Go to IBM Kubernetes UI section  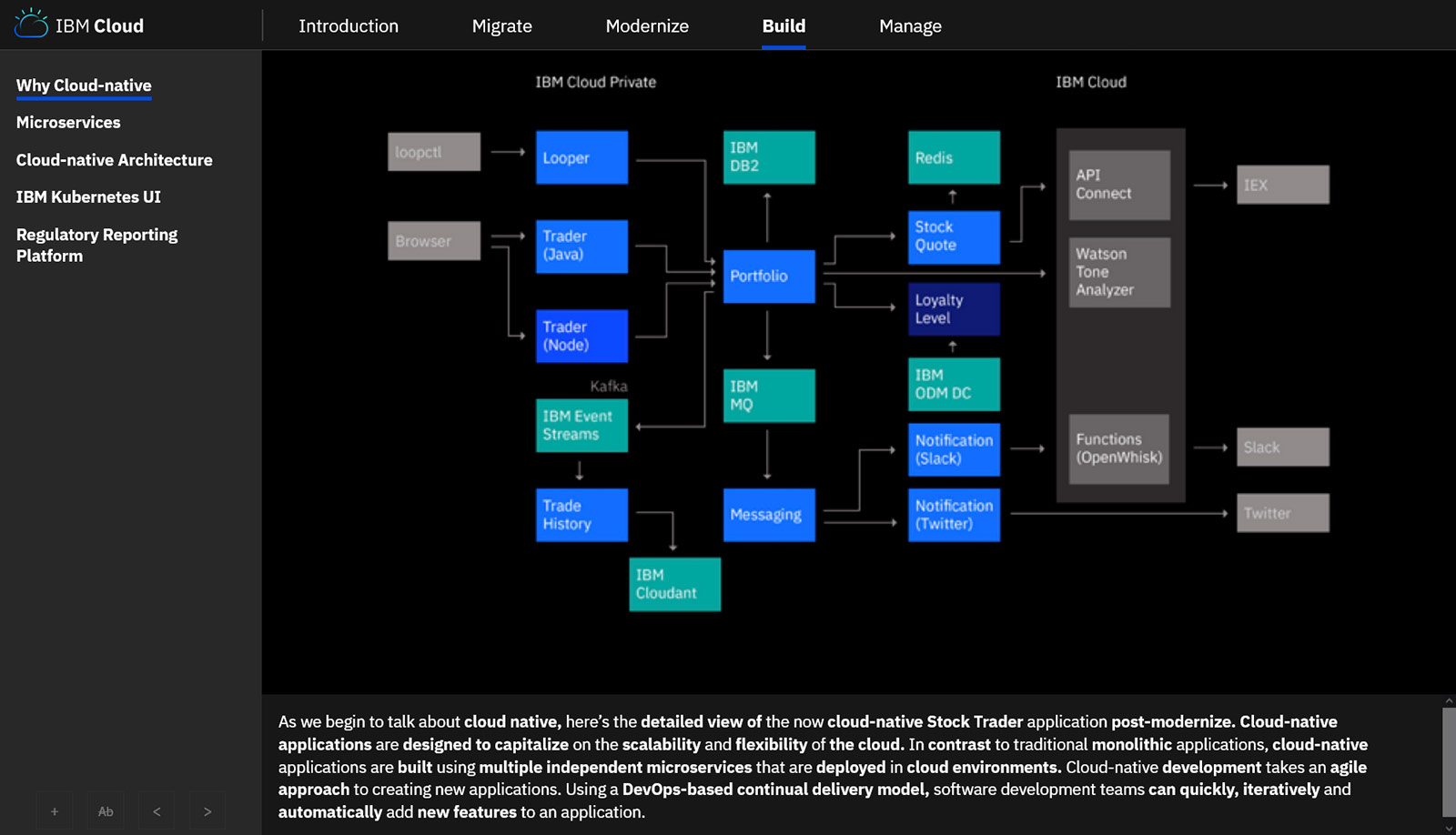(88, 196)
